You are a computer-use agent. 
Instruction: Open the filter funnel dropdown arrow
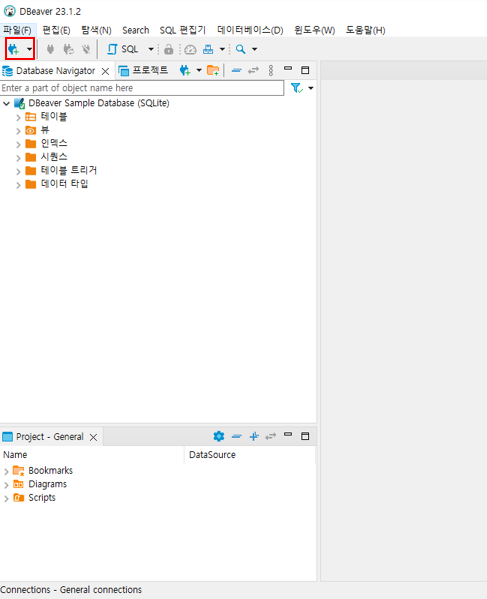pos(311,88)
